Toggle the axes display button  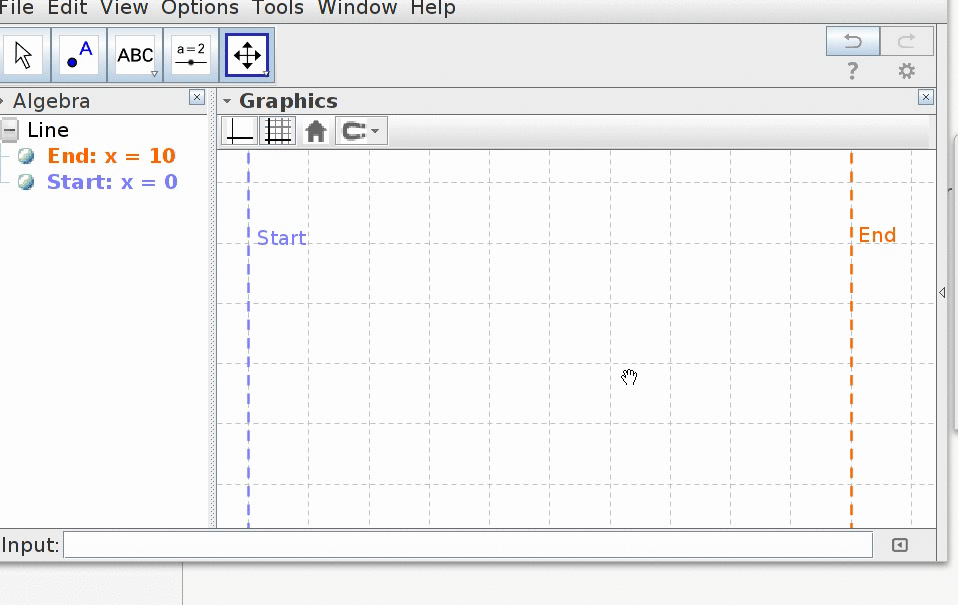tap(240, 131)
